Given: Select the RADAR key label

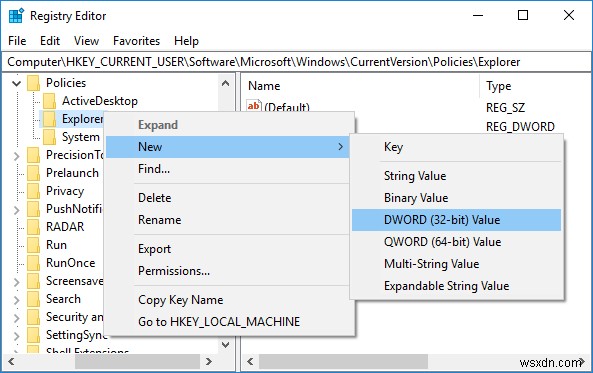Looking at the screenshot, I should (65, 227).
